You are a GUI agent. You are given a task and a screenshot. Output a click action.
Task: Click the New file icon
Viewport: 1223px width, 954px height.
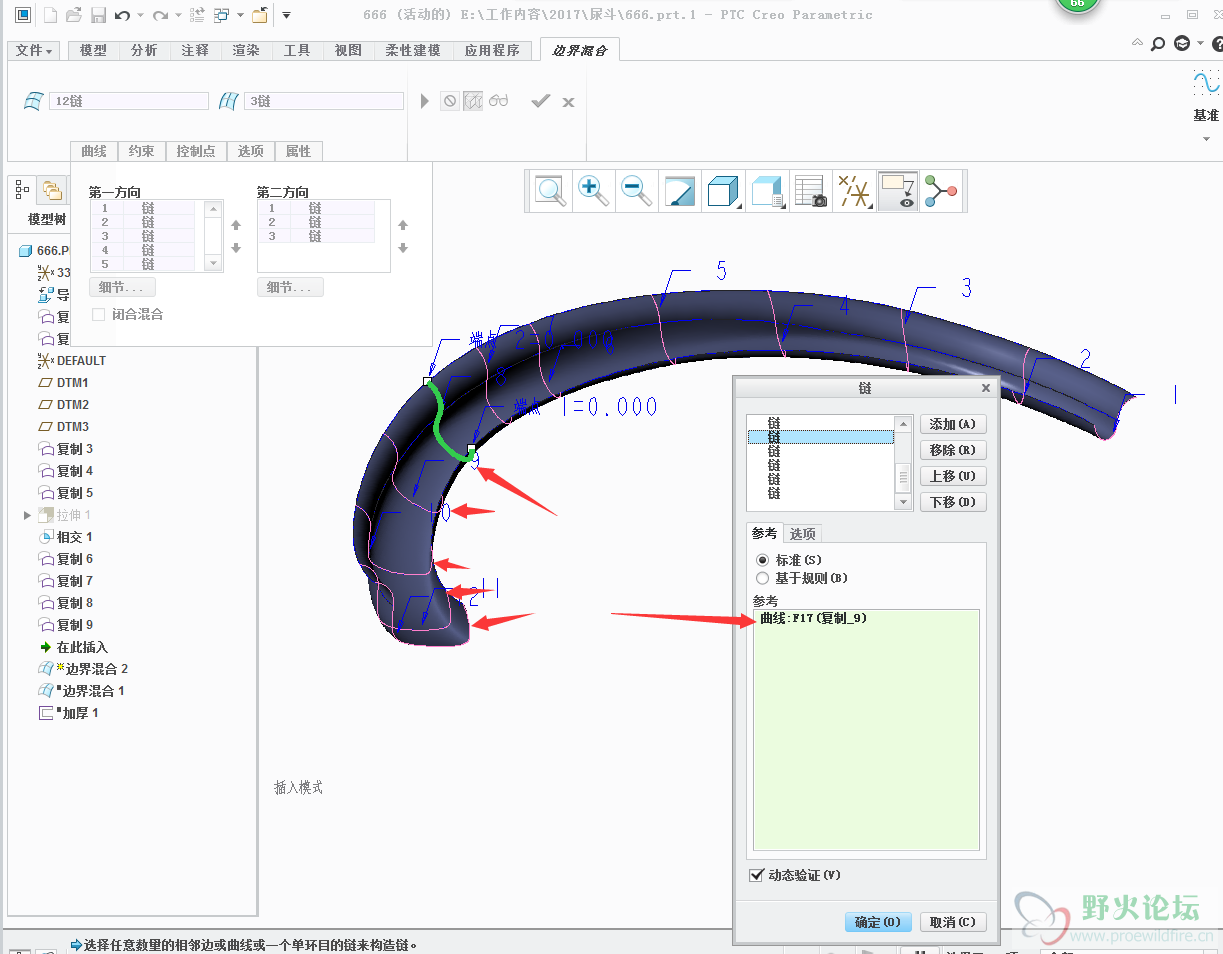click(49, 15)
